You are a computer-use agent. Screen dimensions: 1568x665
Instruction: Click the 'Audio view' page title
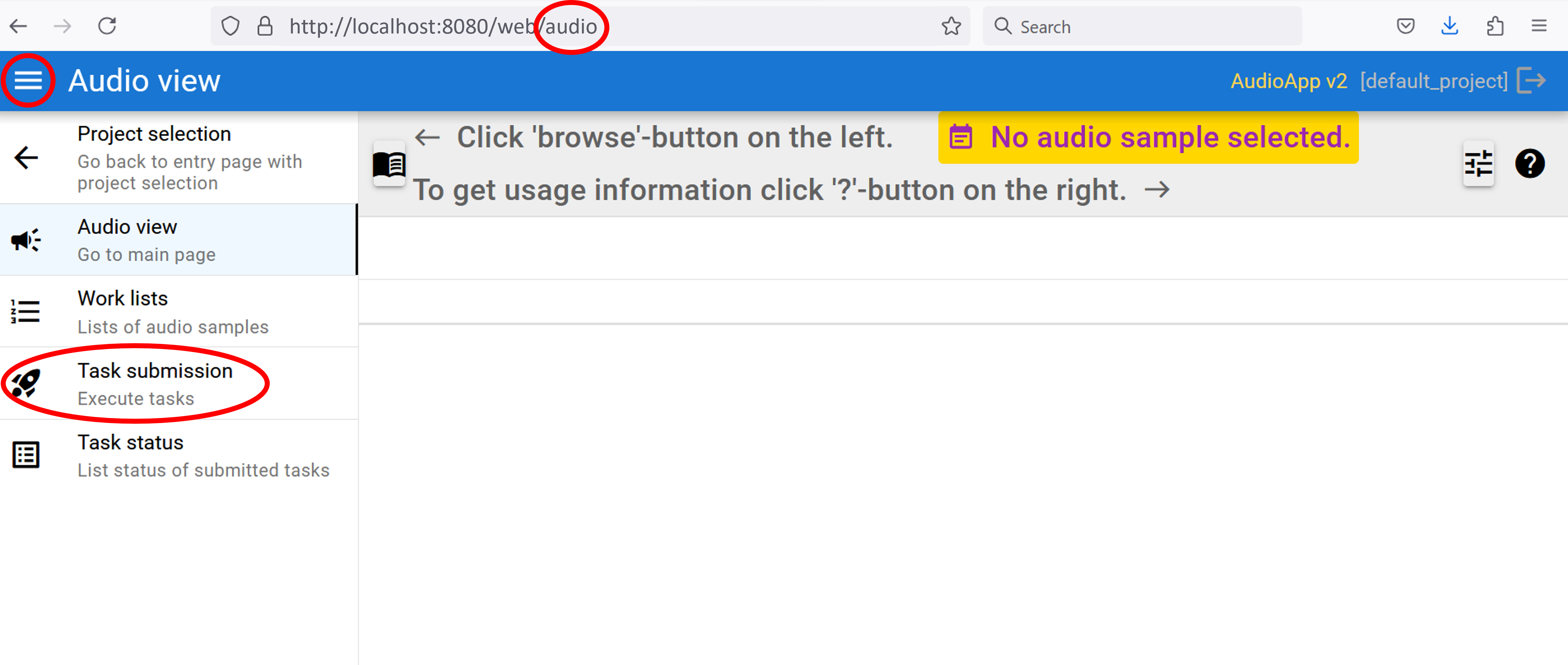pyautogui.click(x=144, y=81)
